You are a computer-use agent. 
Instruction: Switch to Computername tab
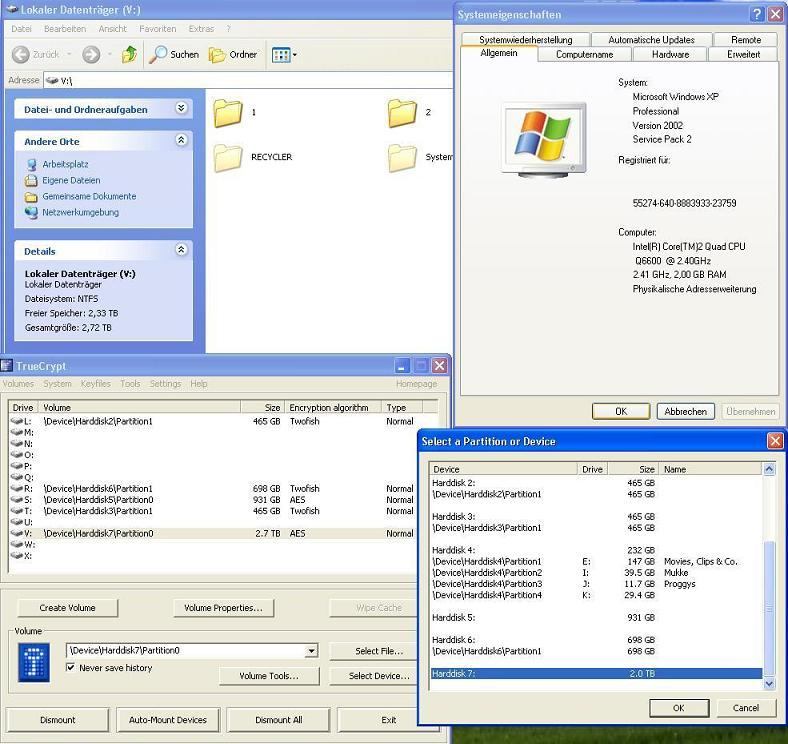pos(584,54)
